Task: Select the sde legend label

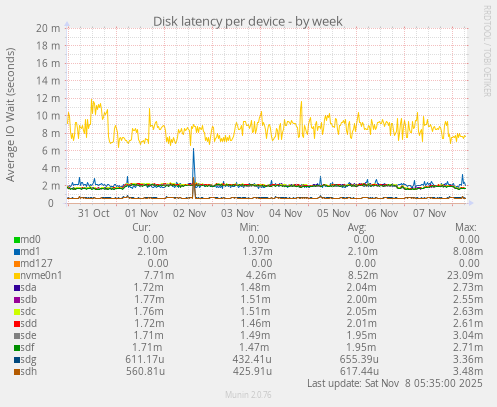Action: coord(29,335)
